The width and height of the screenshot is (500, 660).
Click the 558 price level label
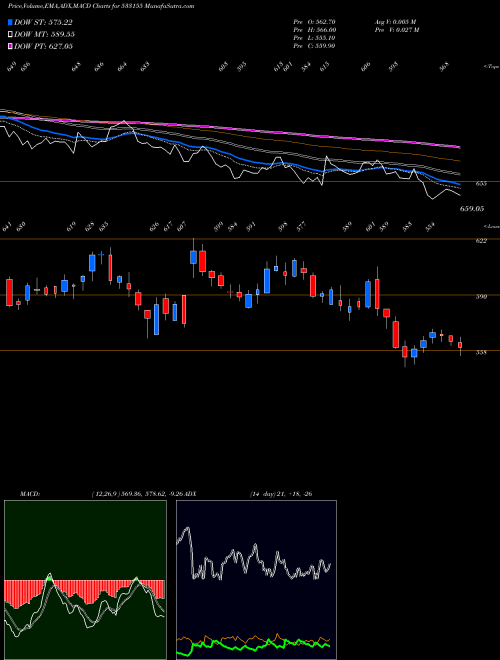tap(481, 352)
